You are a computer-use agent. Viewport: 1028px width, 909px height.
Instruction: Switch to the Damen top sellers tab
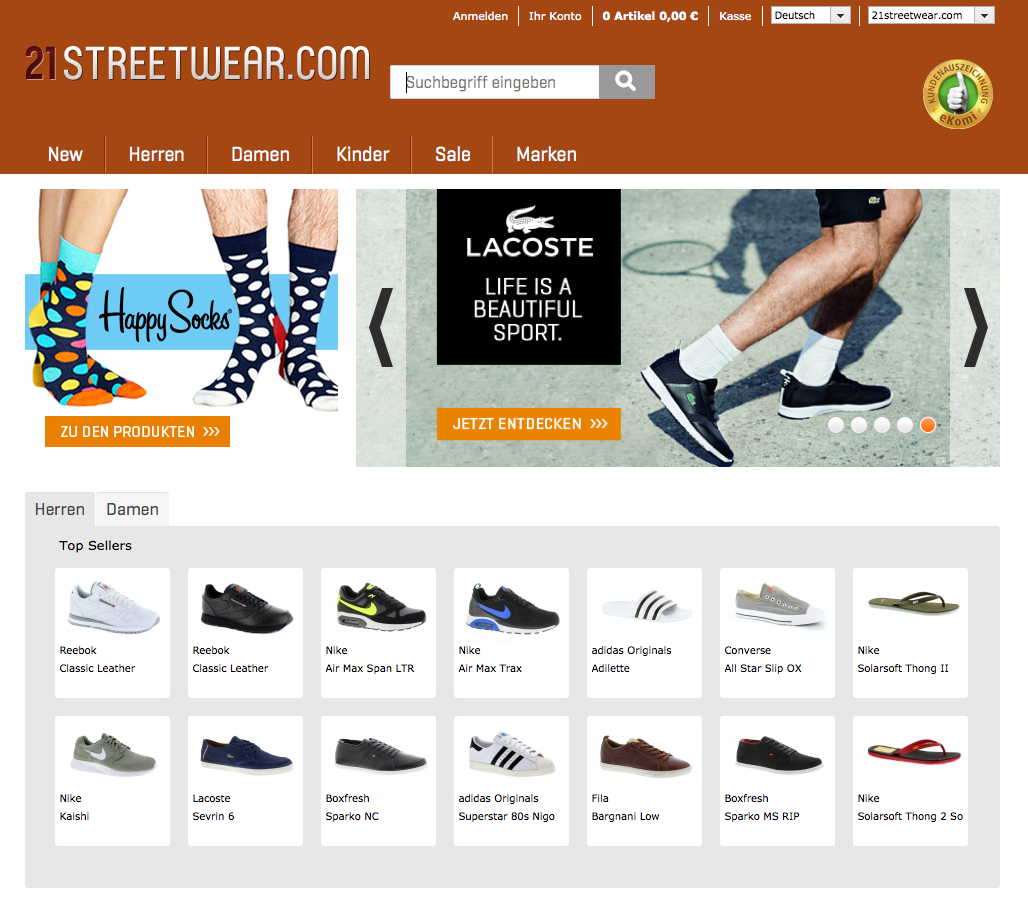(x=132, y=510)
